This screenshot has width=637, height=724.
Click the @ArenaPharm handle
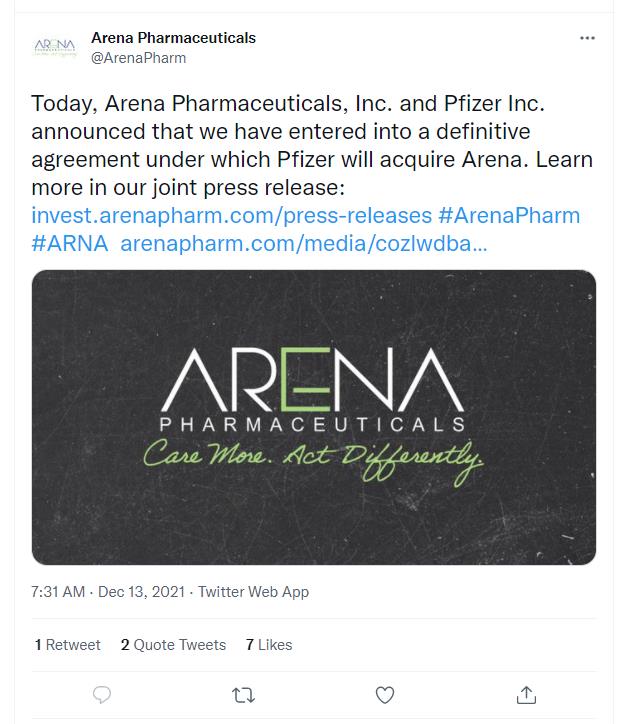[x=138, y=58]
